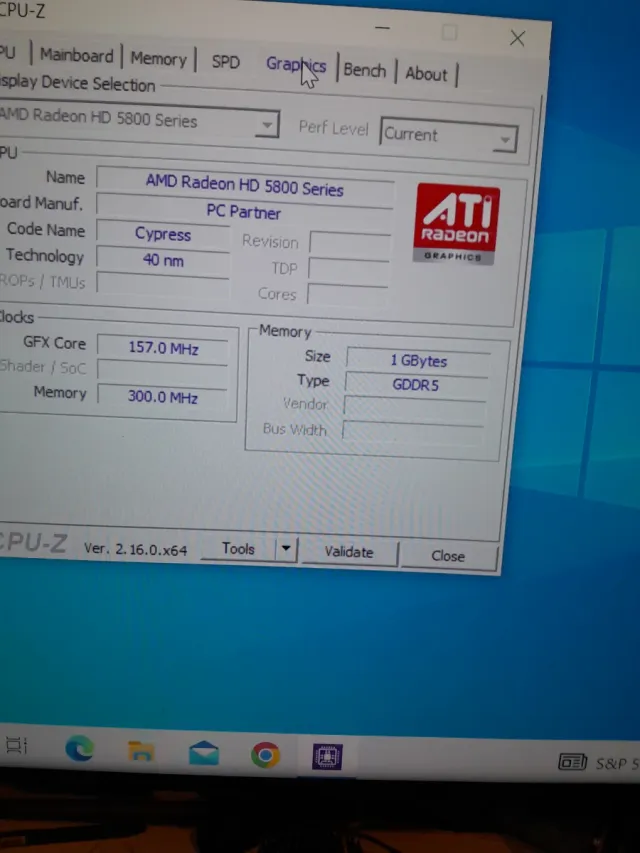640x853 pixels.
Task: Click the Tools button
Action: tap(238, 549)
